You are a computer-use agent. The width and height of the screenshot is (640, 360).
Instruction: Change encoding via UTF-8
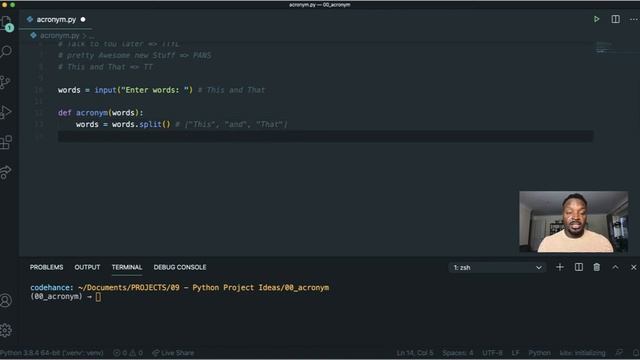(492, 353)
